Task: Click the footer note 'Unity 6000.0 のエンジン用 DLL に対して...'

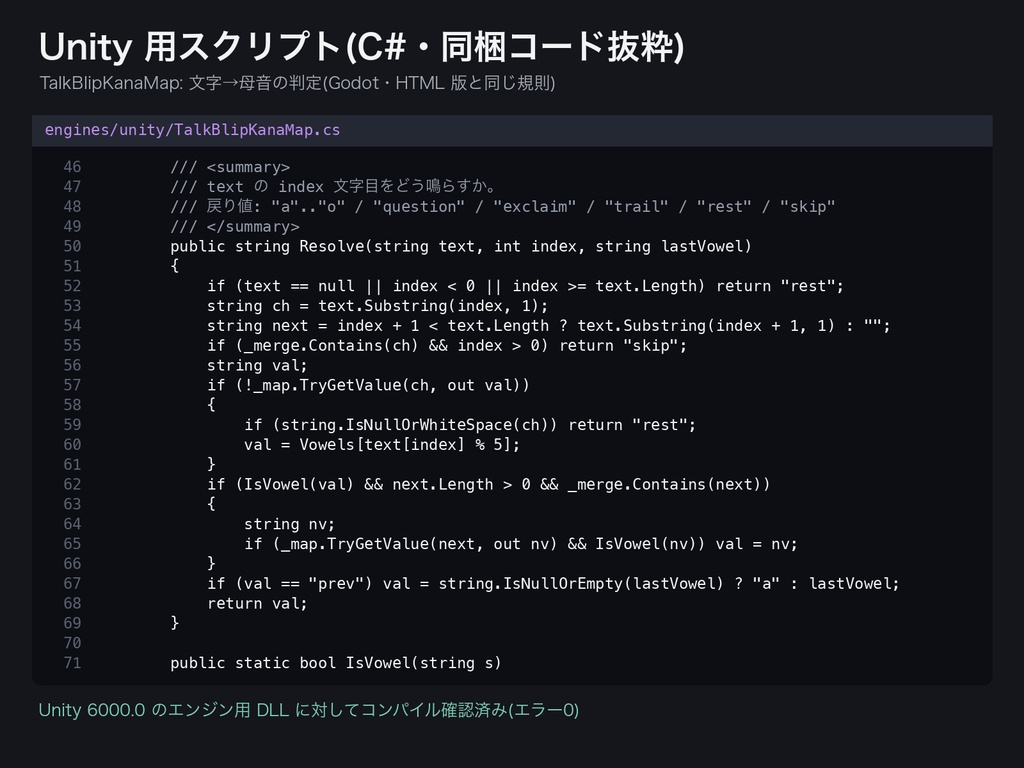Action: tap(309, 710)
